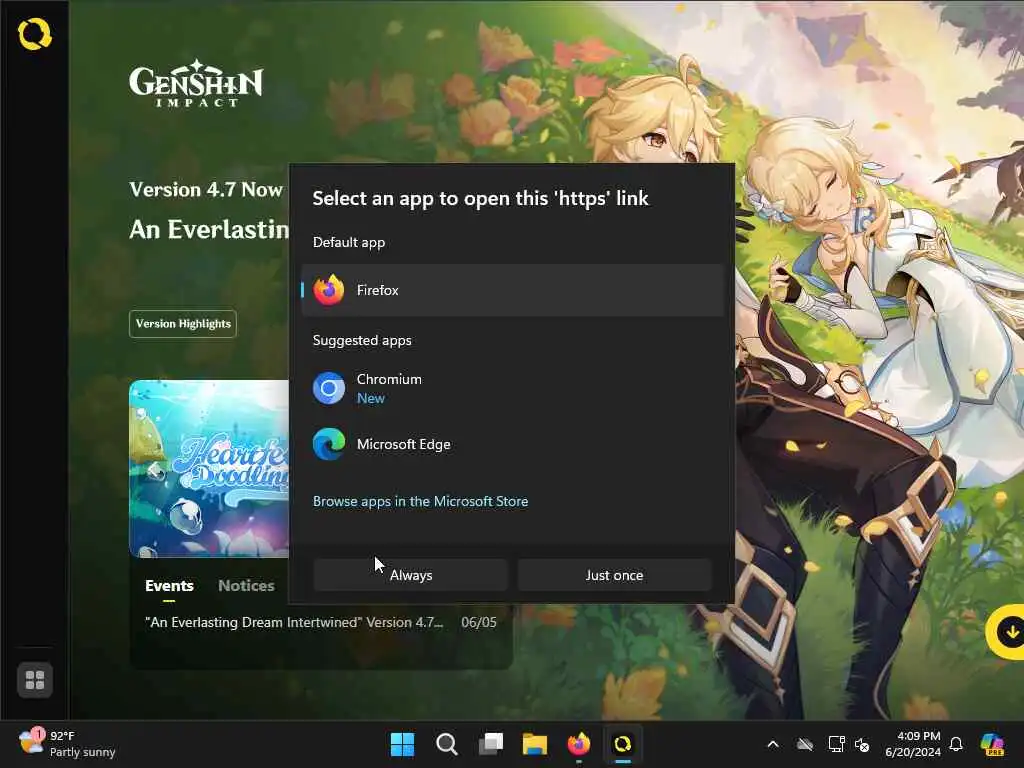Open Task View on the taskbar
This screenshot has width=1024, height=768.
[x=491, y=744]
